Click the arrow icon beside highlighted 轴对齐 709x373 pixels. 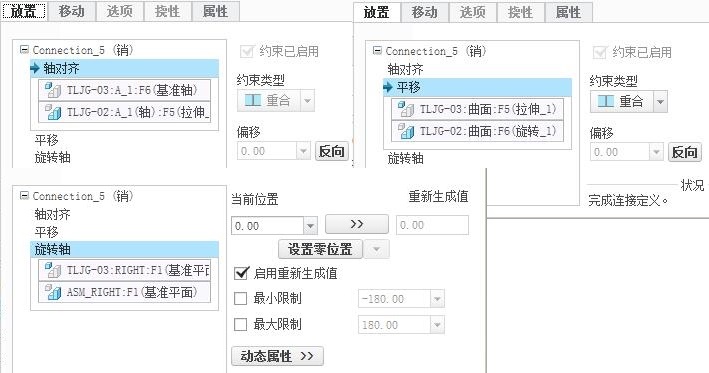[x=35, y=68]
